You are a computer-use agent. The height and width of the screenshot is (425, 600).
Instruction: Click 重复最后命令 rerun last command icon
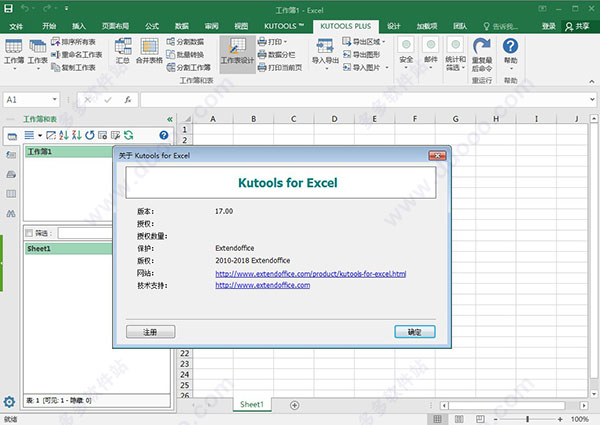tap(482, 54)
